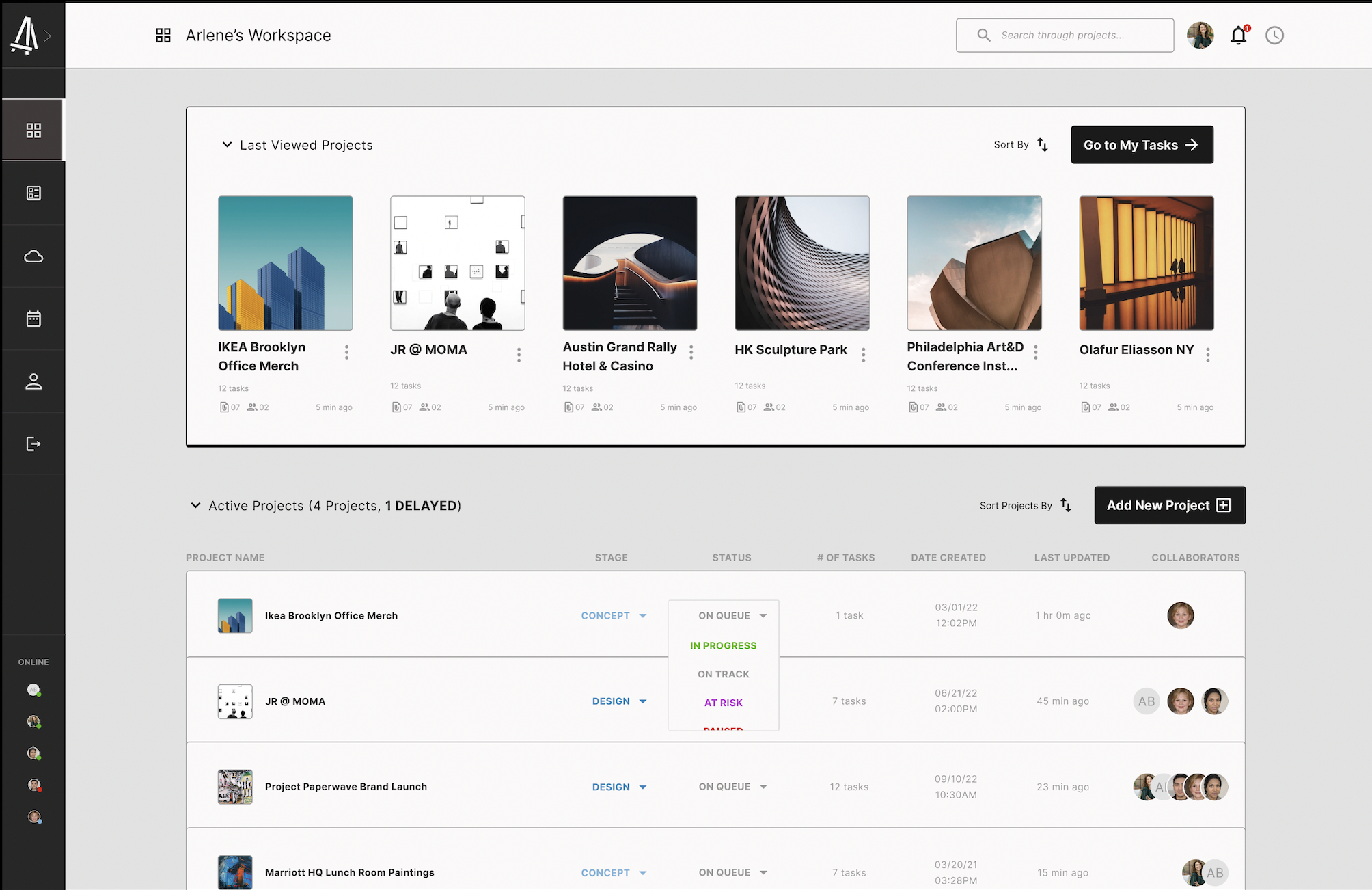This screenshot has height=890, width=1372.
Task: Click the logout icon in sidebar
Action: tap(33, 444)
